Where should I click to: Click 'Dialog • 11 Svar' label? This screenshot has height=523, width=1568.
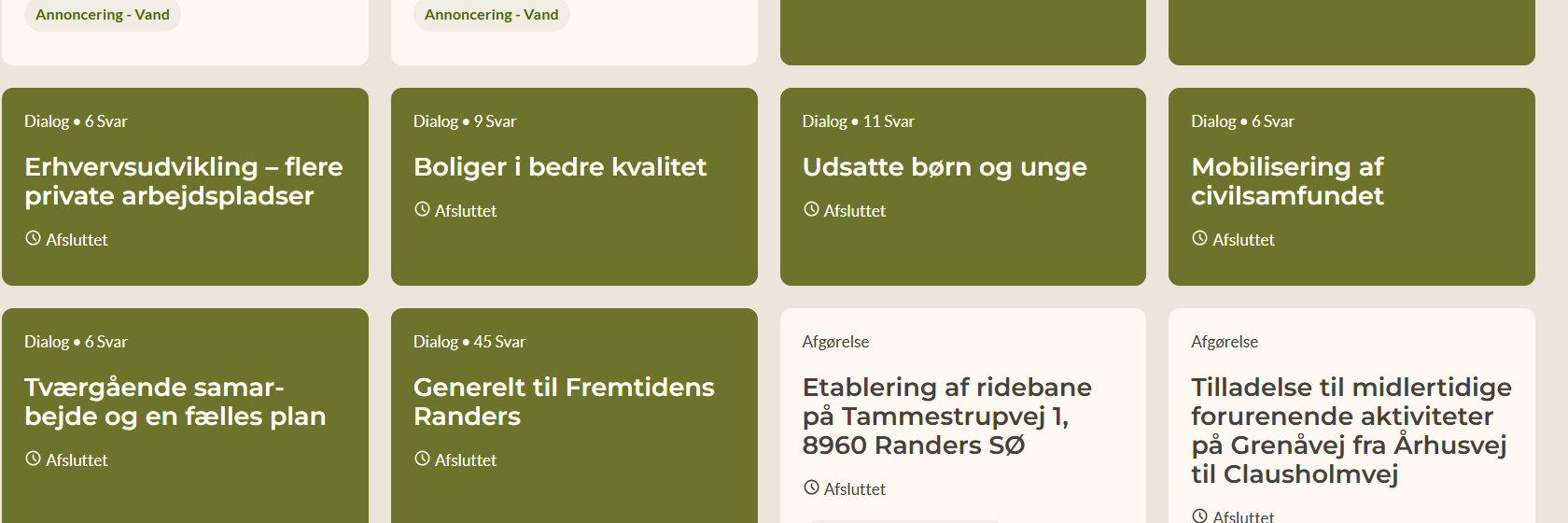(x=858, y=121)
